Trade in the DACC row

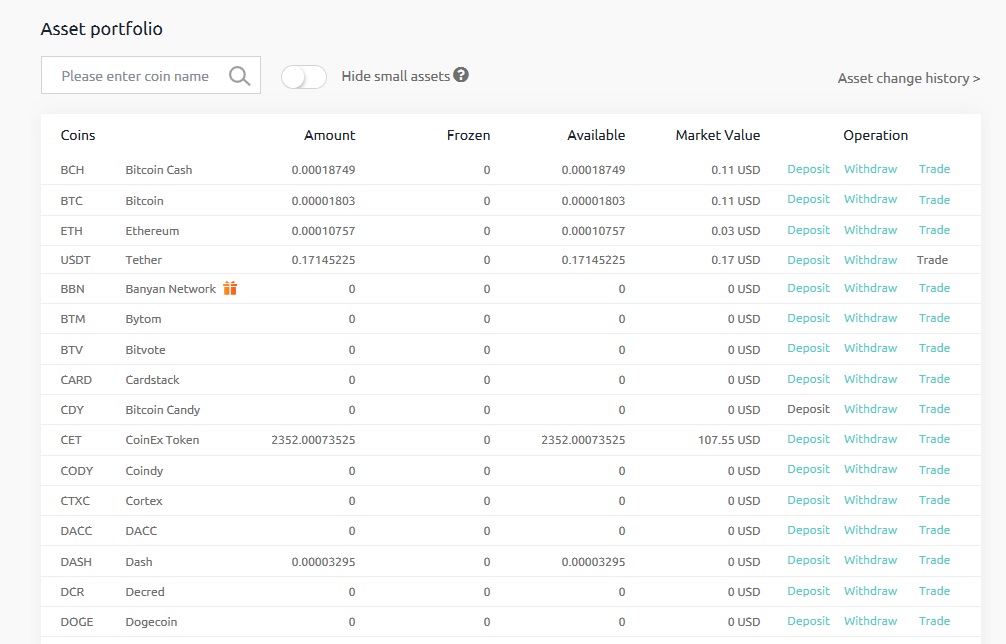tap(934, 530)
